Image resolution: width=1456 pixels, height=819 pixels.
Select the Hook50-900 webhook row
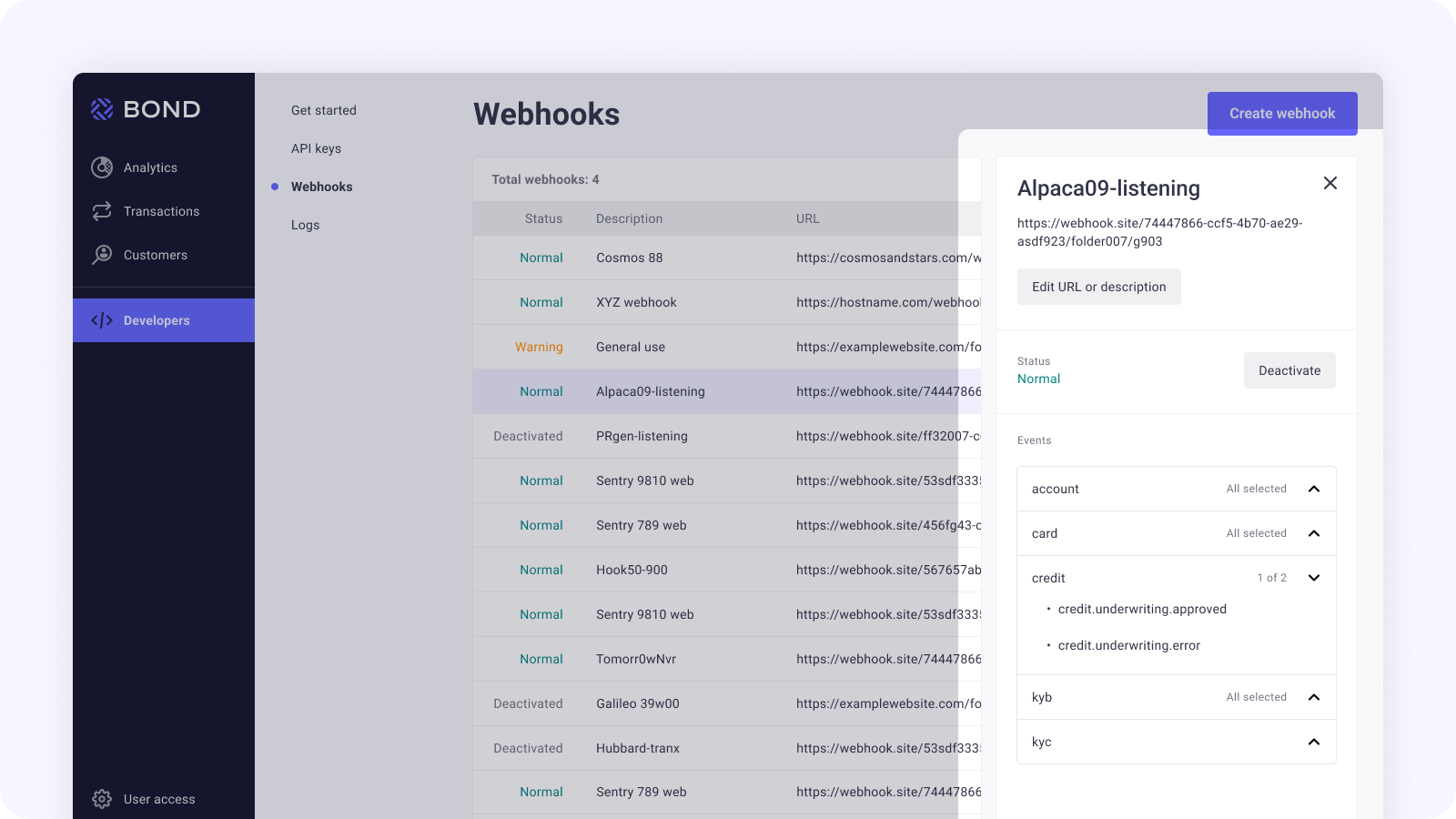point(727,570)
